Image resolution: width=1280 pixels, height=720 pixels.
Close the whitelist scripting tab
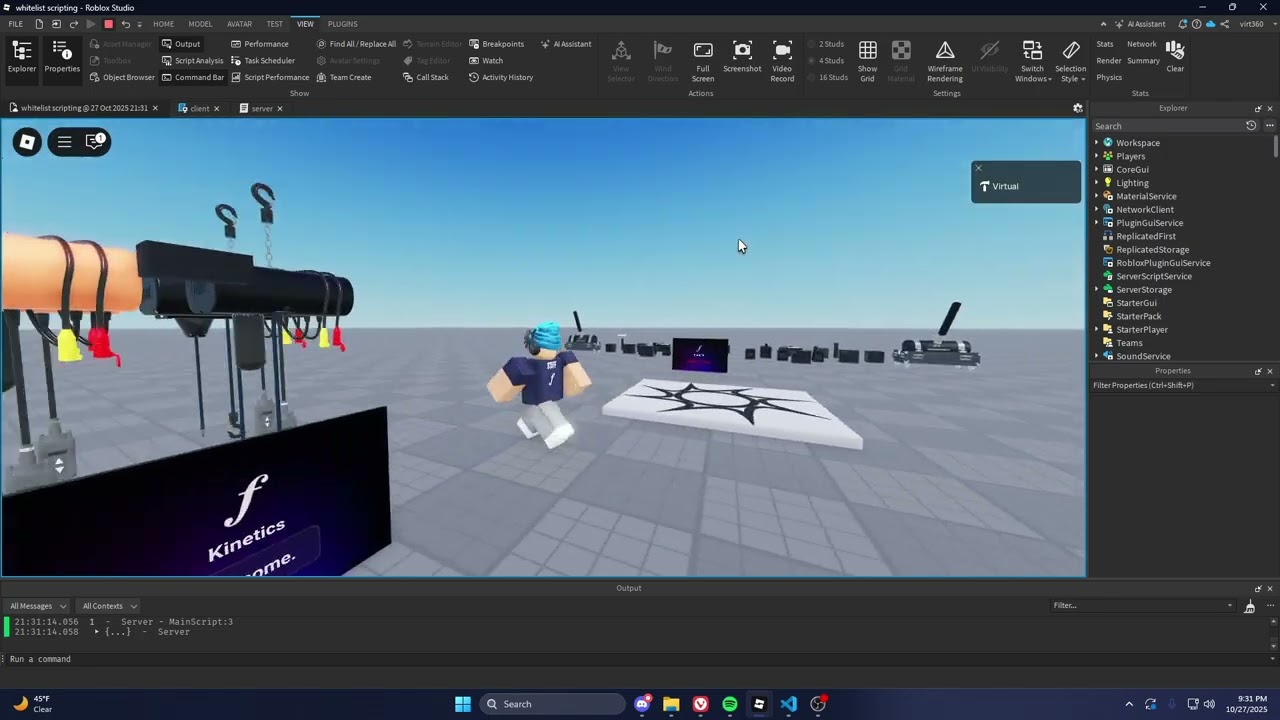tap(155, 108)
